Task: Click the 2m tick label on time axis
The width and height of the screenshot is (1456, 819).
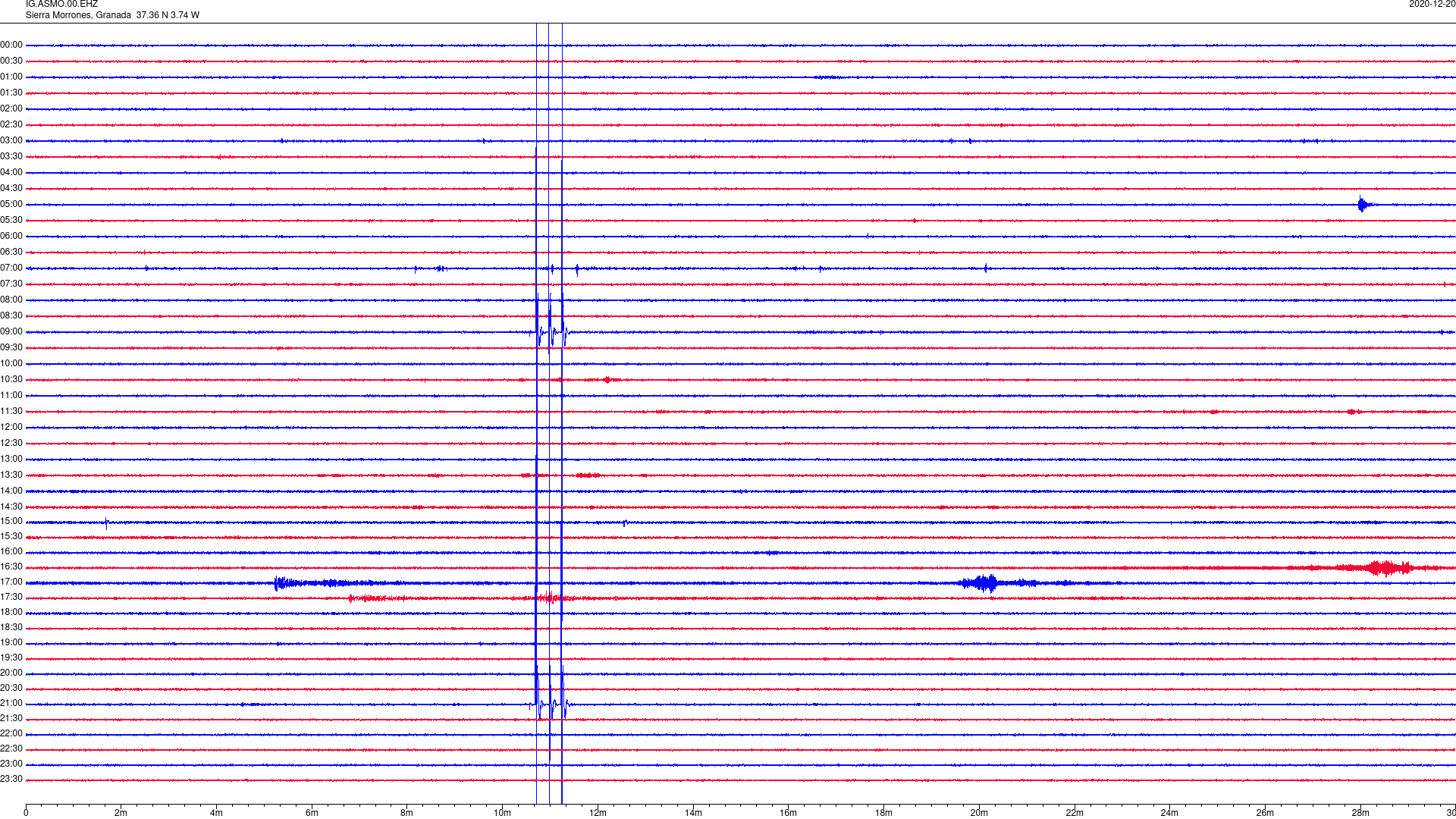Action: [121, 813]
